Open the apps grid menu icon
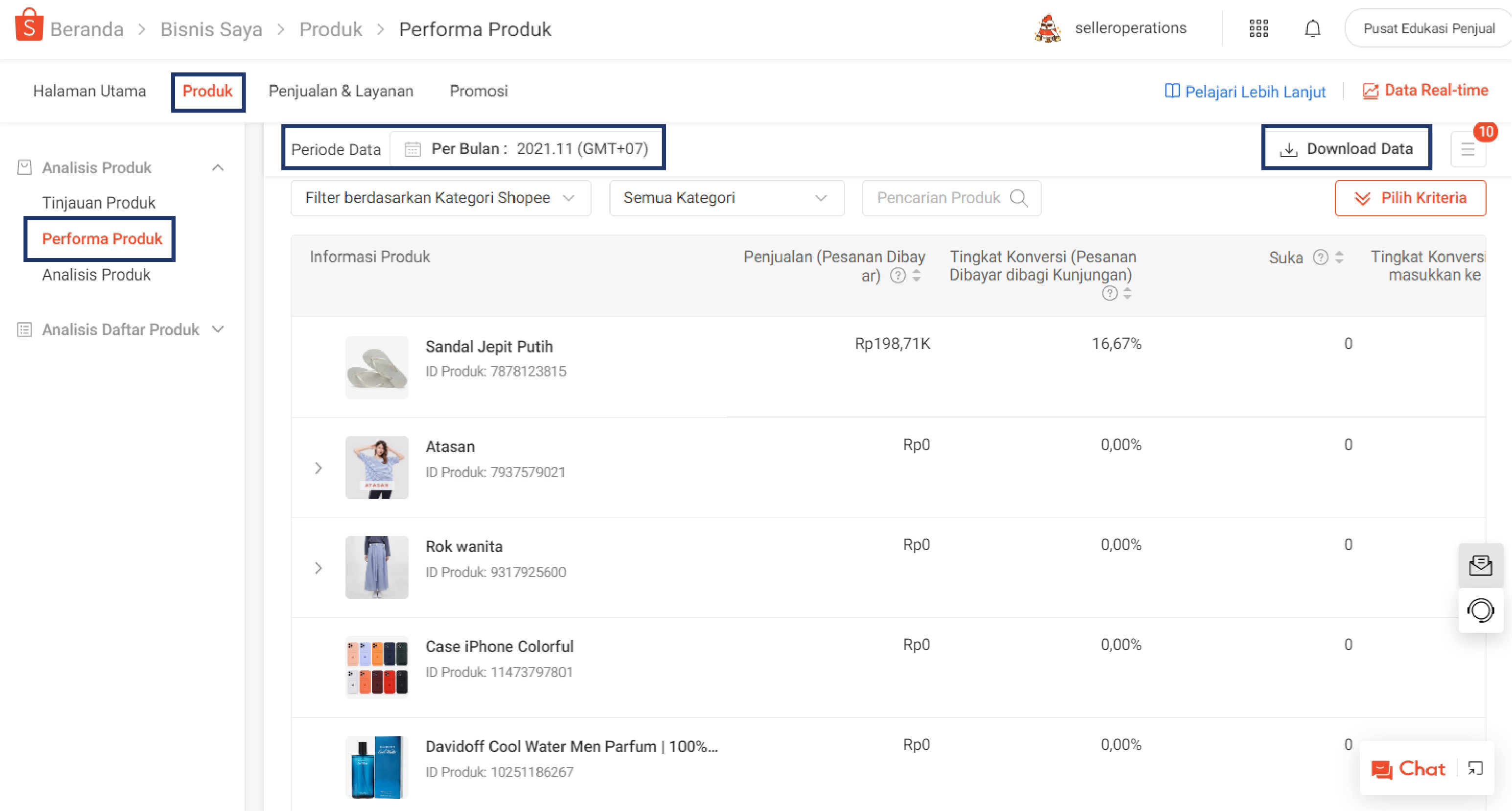1512x811 pixels. 1259,28
